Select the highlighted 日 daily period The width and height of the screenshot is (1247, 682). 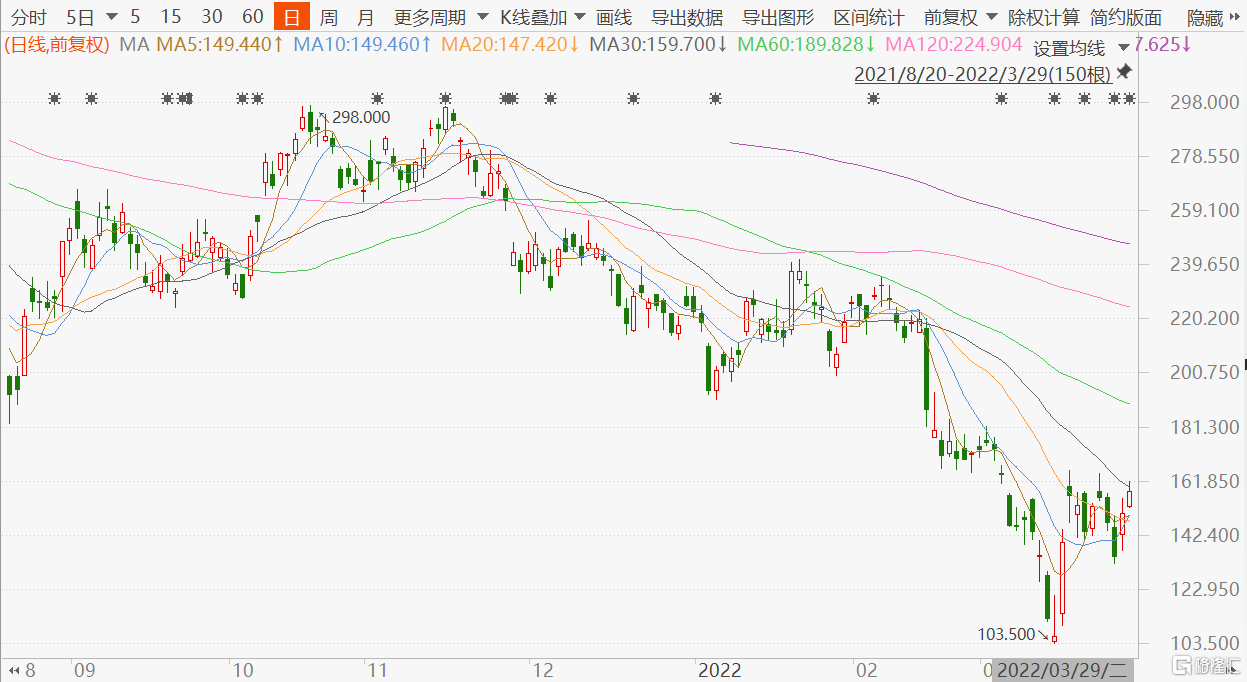click(292, 17)
